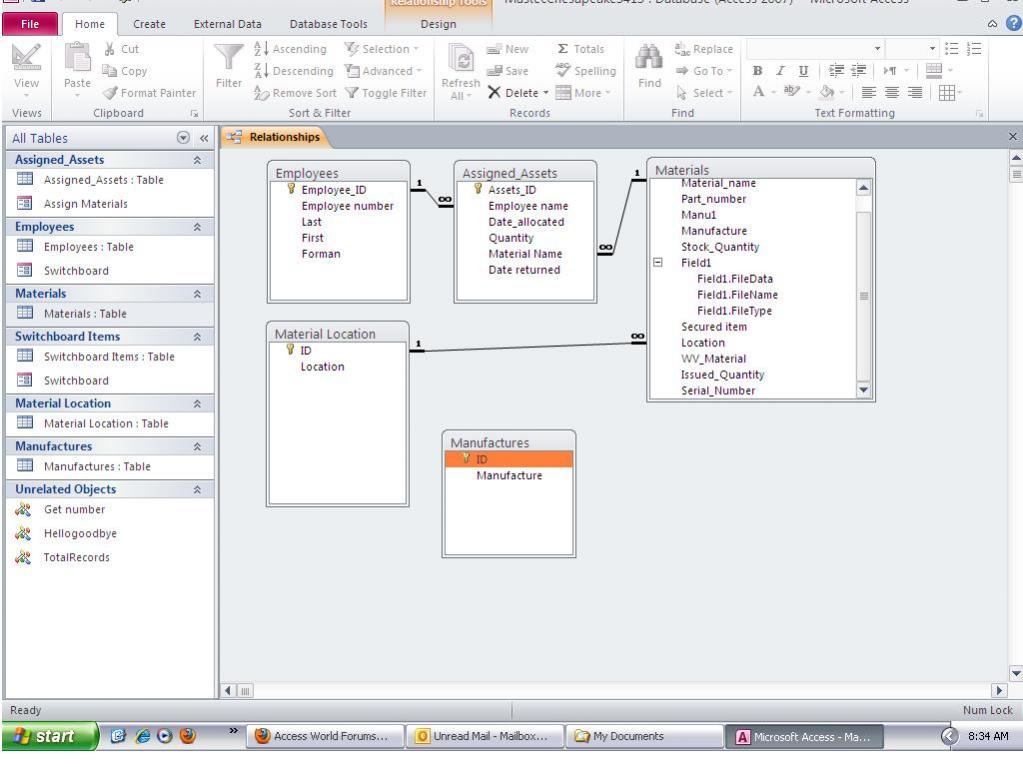Open My Documents from the taskbar
Screen dimensions: 1023x767
pyautogui.click(x=643, y=736)
